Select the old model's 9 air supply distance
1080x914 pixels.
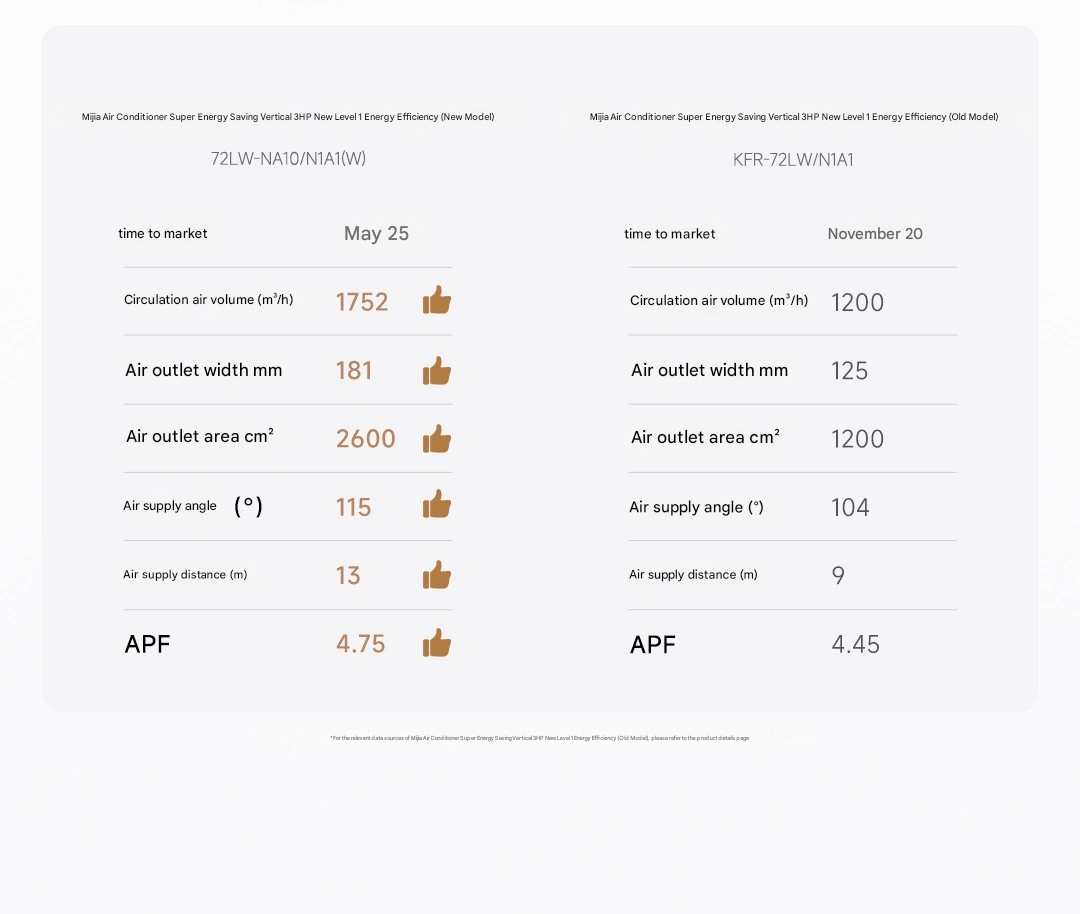[x=838, y=576]
